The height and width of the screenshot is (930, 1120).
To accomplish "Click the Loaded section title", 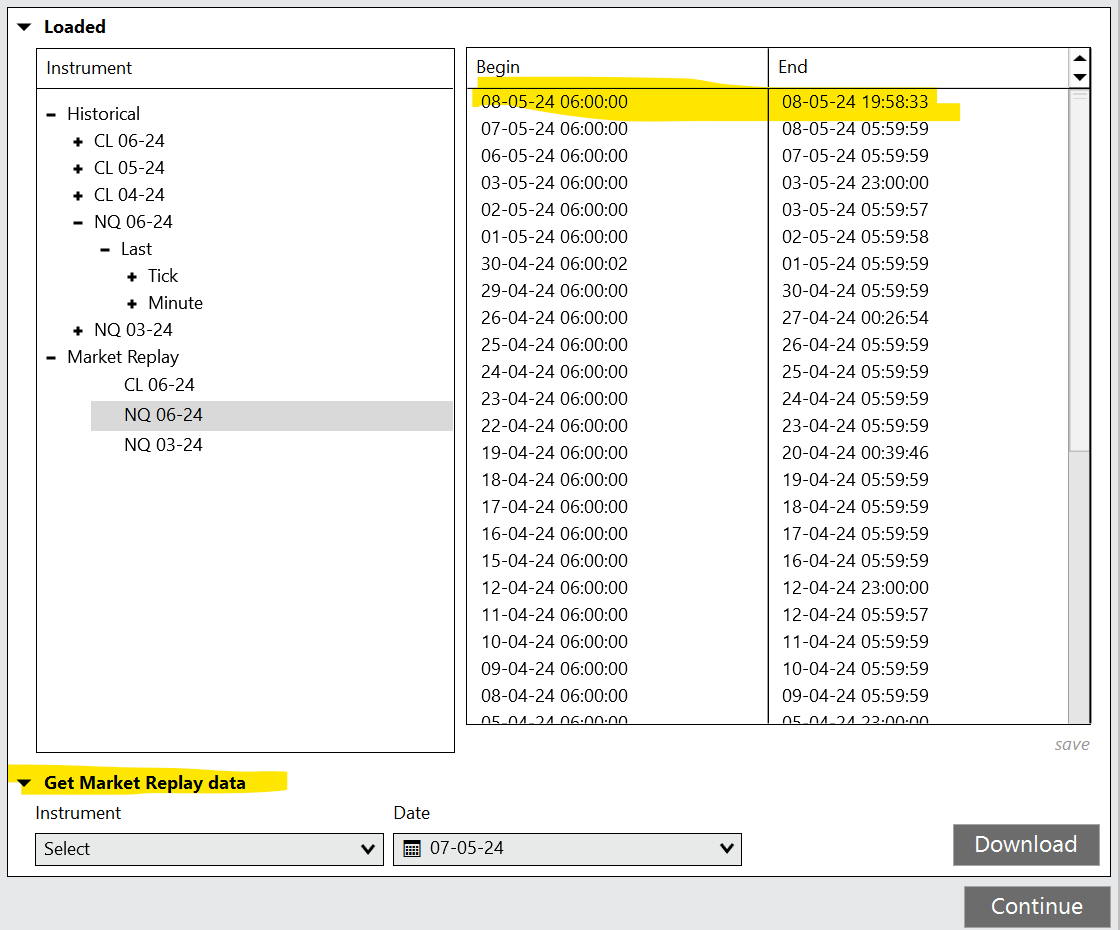I will click(75, 27).
